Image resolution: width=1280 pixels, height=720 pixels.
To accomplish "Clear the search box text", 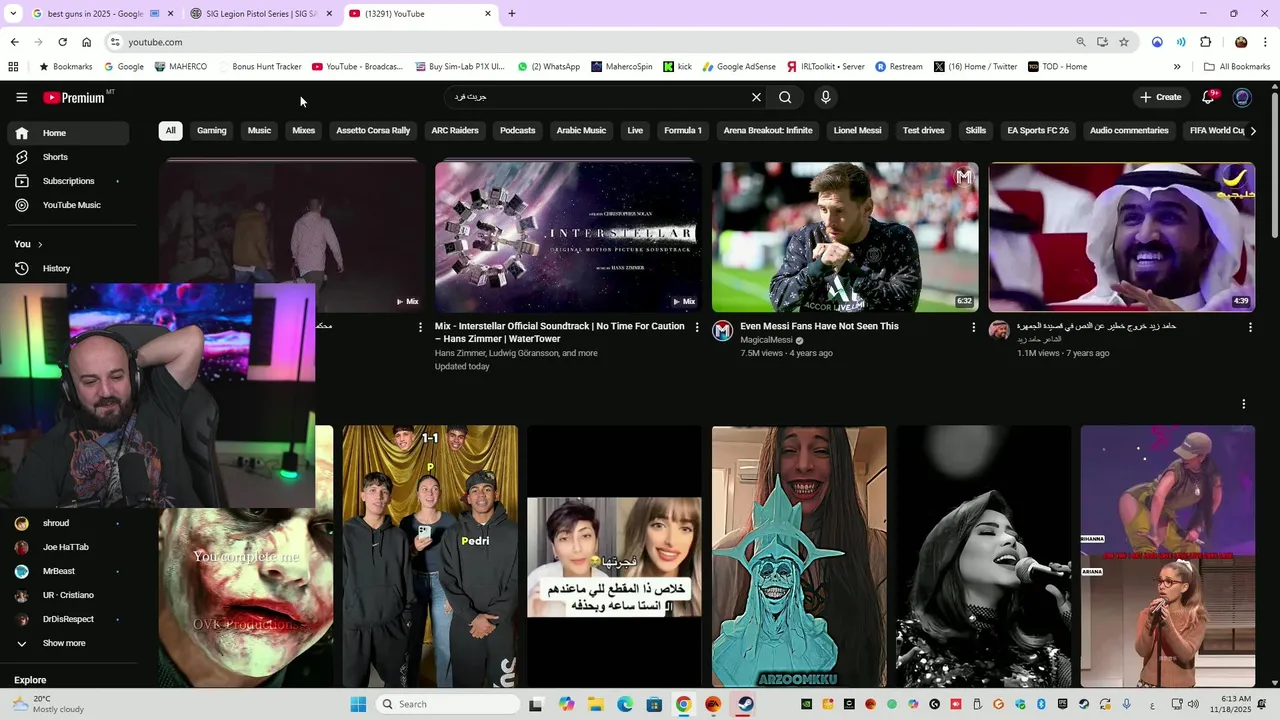I will (756, 97).
